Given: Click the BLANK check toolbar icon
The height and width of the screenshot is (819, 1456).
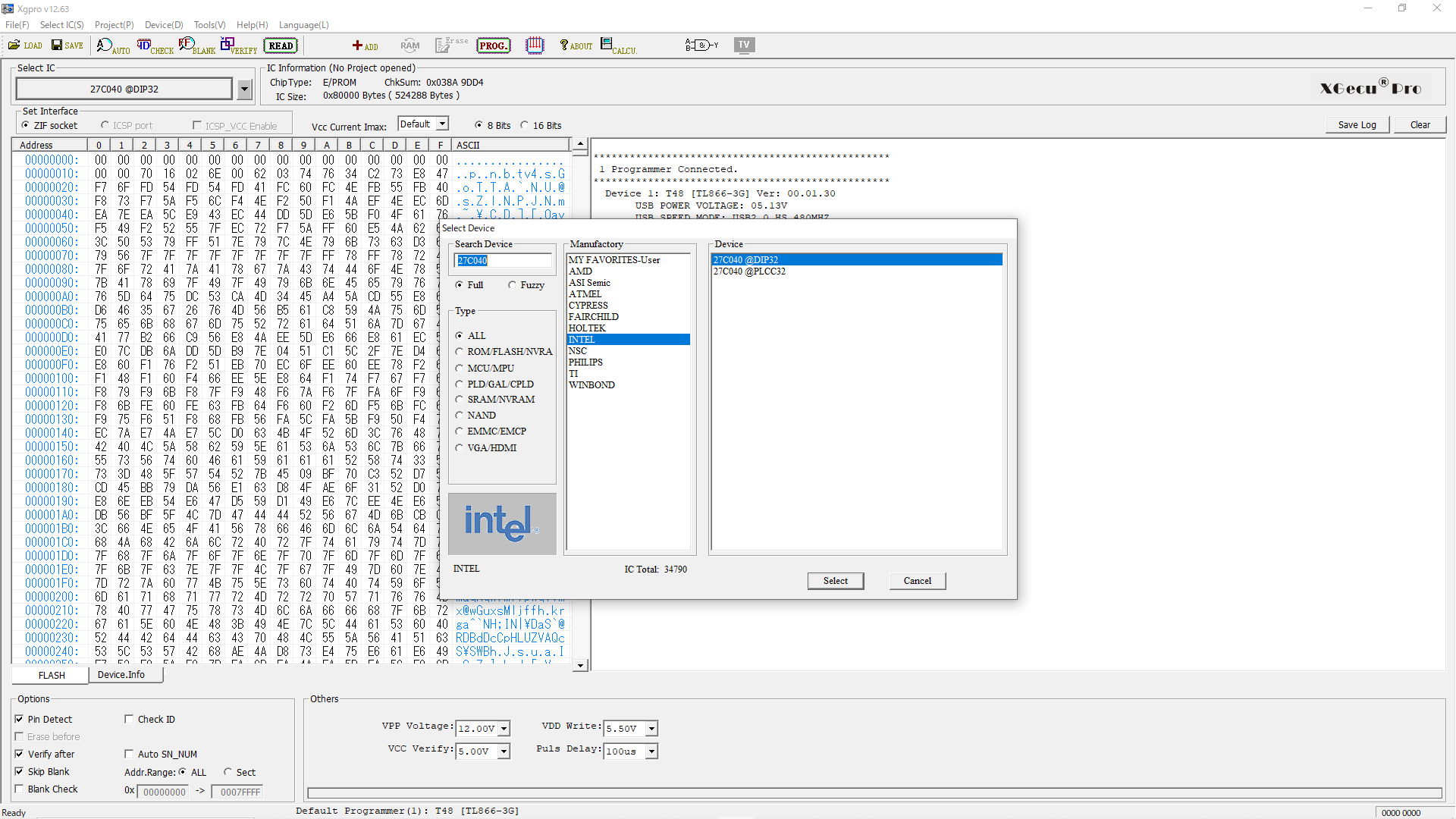Looking at the screenshot, I should [x=196, y=46].
